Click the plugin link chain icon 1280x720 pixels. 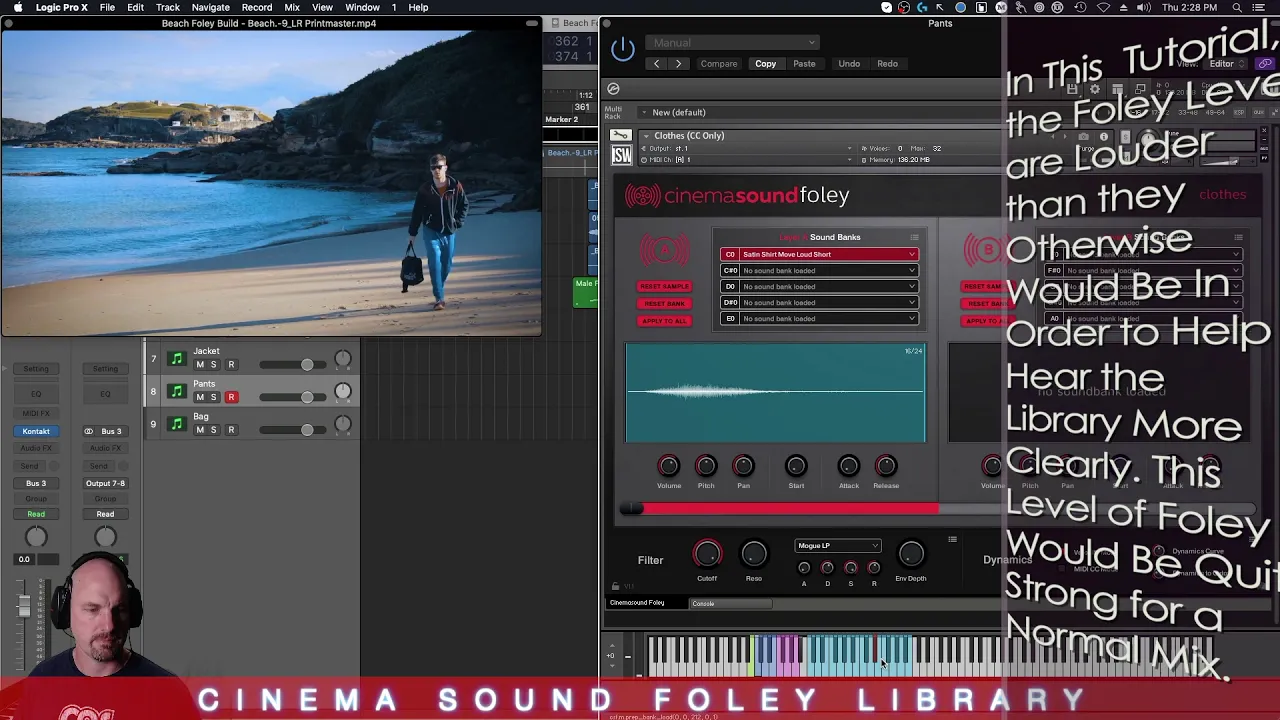coord(1264,64)
